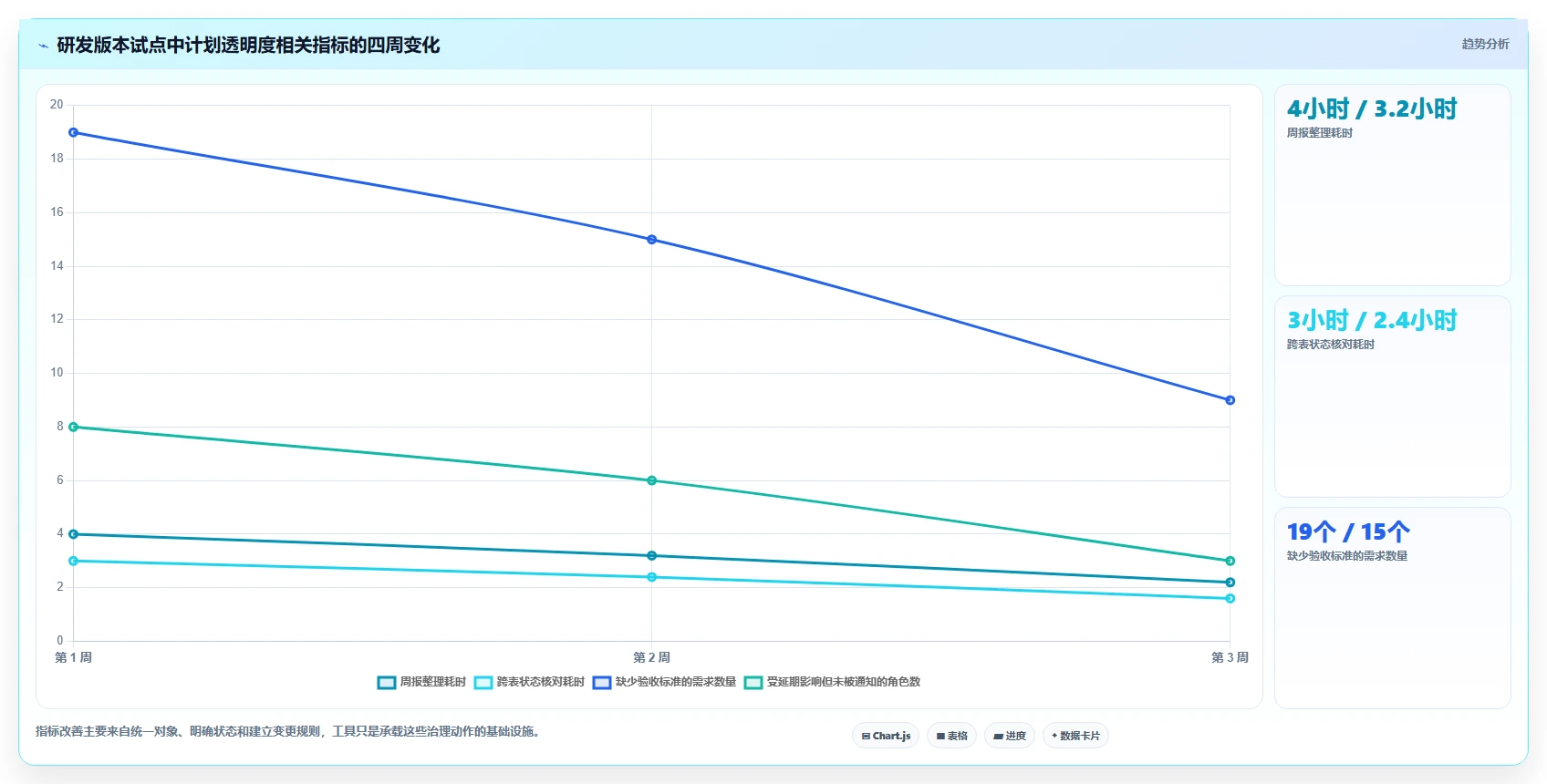Viewport: 1547px width, 784px height.
Task: Toggle 跨表状态核对耗时 legend entry under chart
Action: pyautogui.click(x=529, y=682)
